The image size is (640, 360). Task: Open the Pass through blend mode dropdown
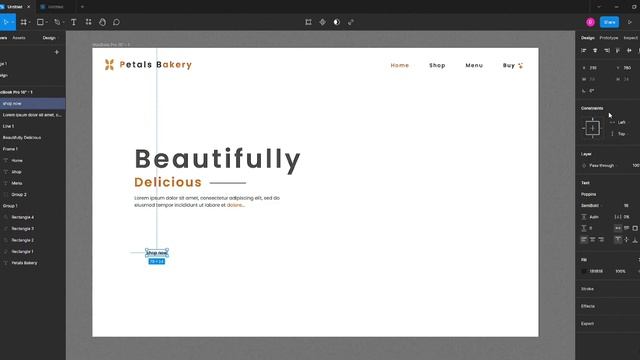[x=601, y=166]
